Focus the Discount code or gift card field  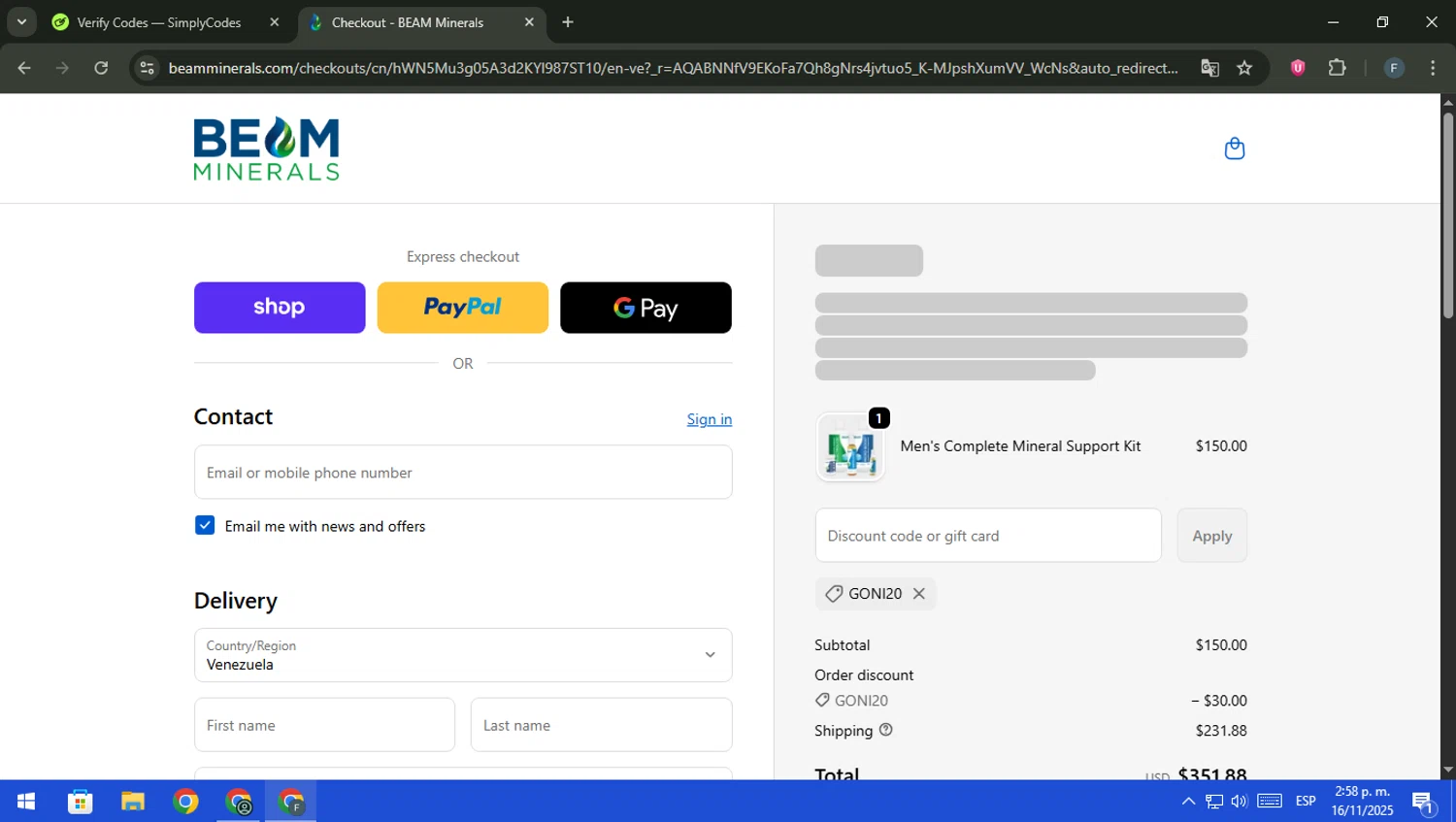988,535
